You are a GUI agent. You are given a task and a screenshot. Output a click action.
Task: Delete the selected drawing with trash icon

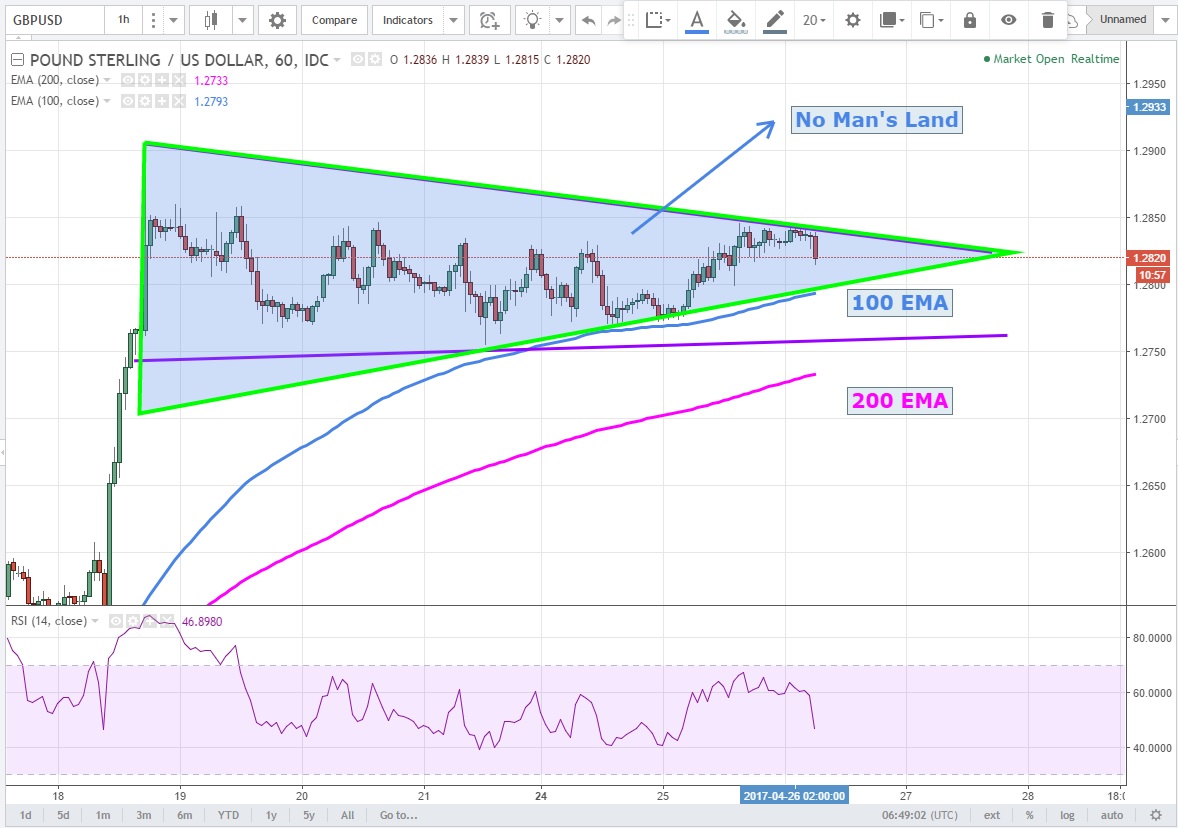coord(1047,20)
